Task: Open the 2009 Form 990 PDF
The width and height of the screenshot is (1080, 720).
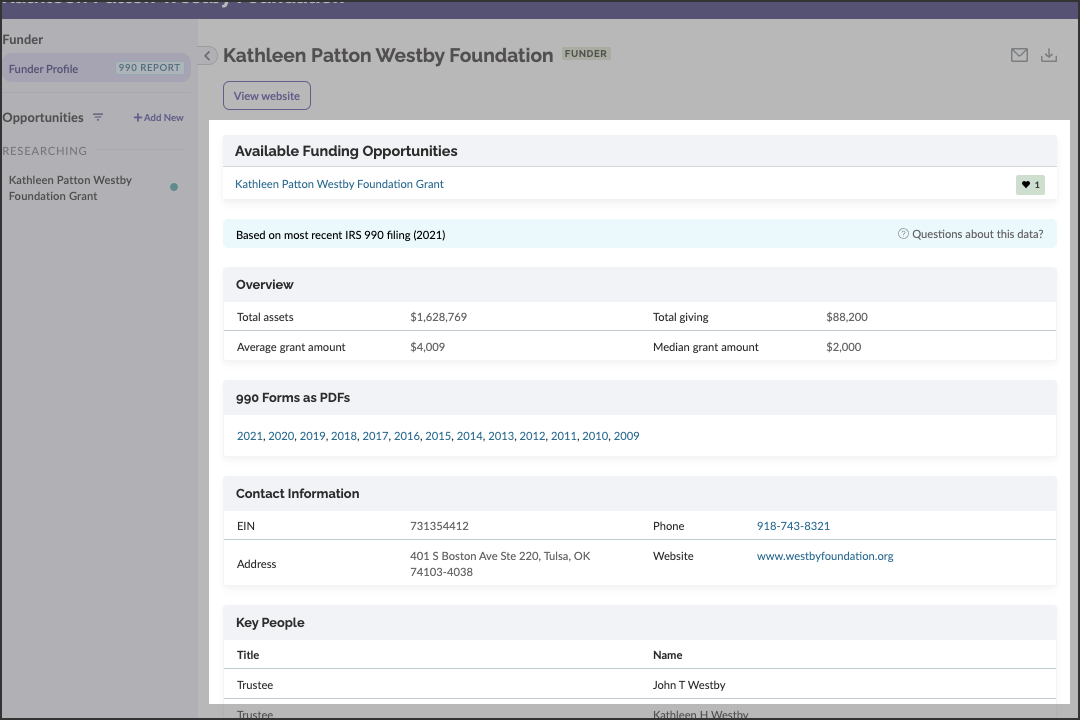Action: [x=626, y=436]
